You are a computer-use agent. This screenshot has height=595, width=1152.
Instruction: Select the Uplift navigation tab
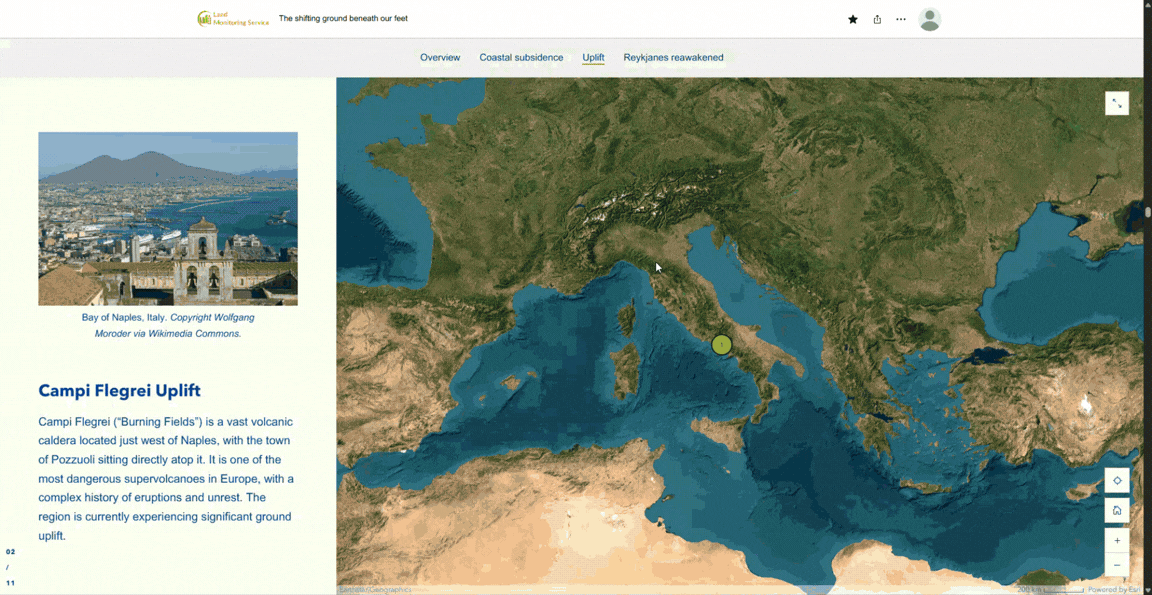(x=592, y=57)
